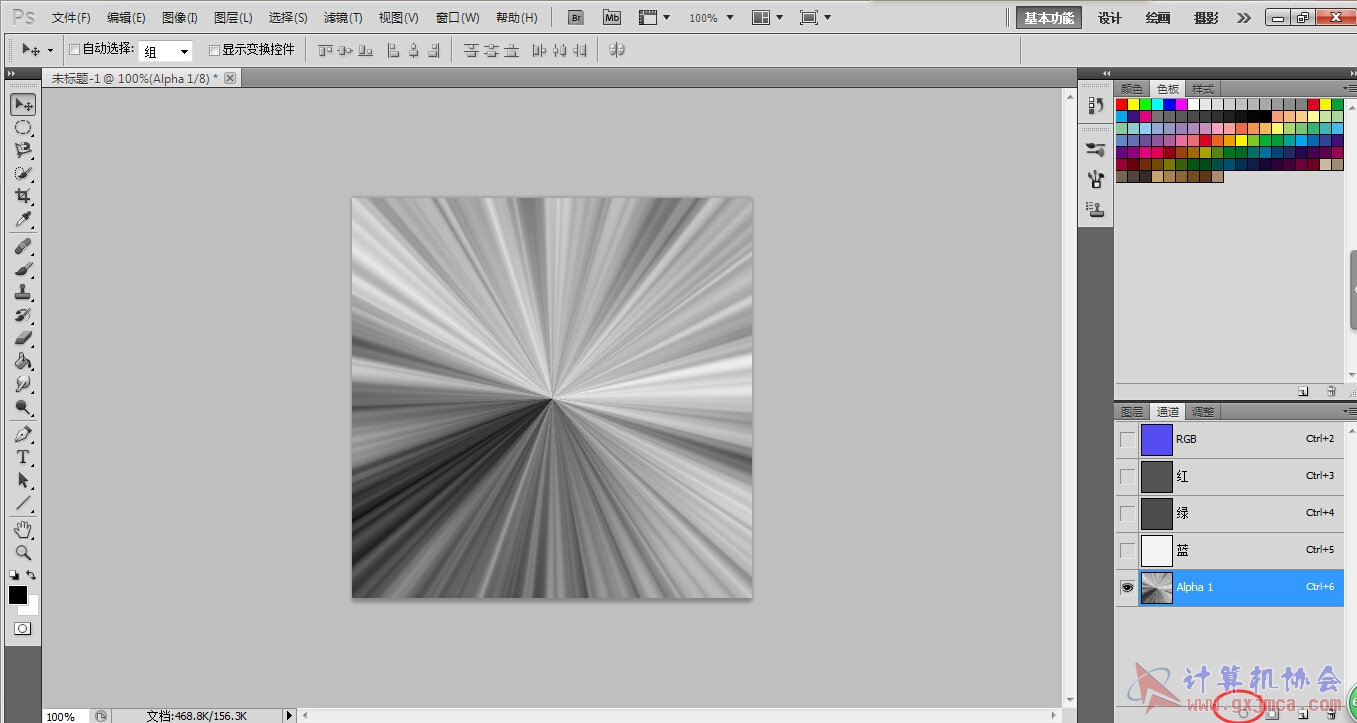
Task: Show the 蓝 channel visibility box
Action: click(1128, 550)
